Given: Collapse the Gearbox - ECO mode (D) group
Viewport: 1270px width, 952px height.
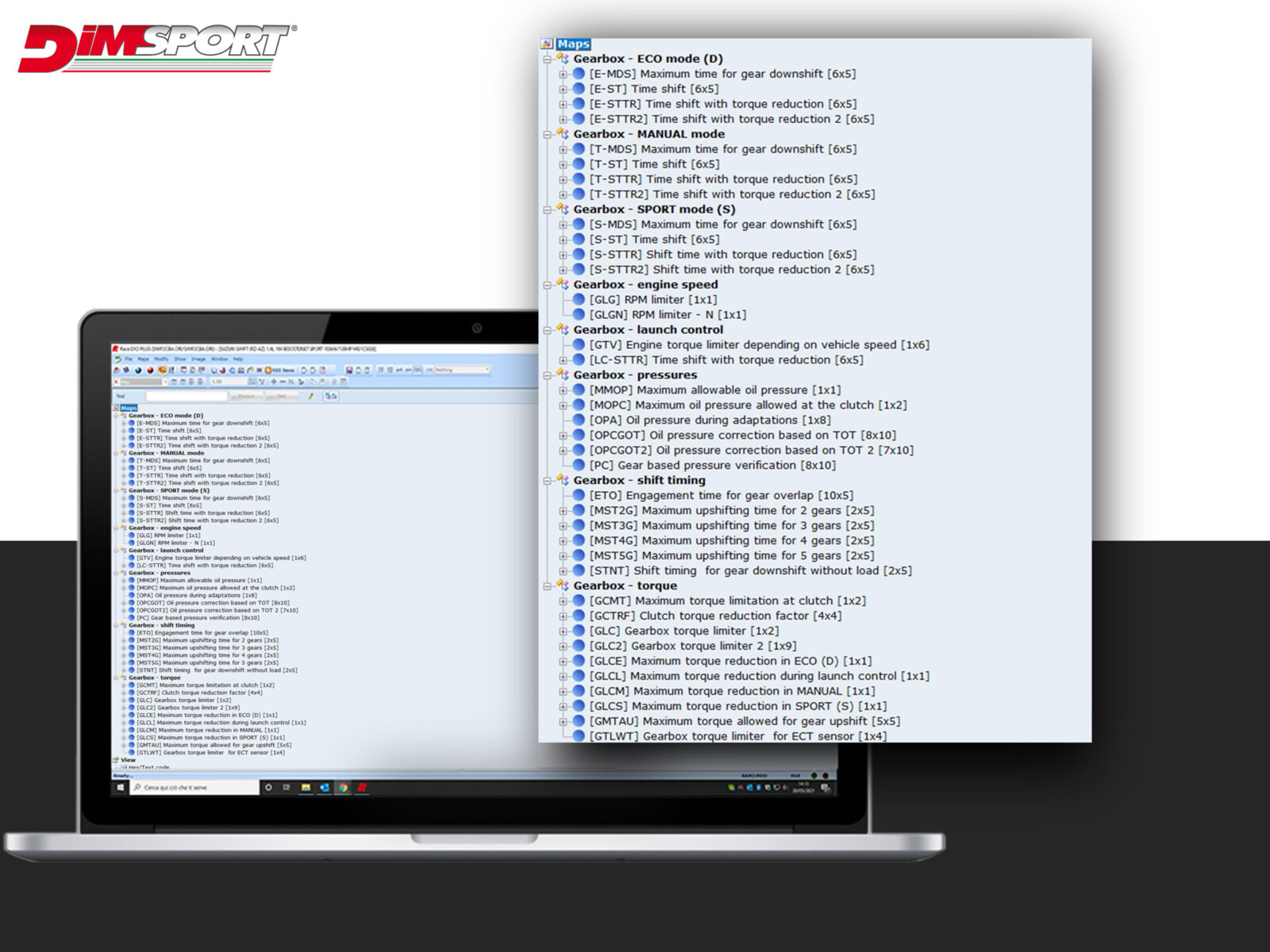Looking at the screenshot, I should (x=547, y=59).
